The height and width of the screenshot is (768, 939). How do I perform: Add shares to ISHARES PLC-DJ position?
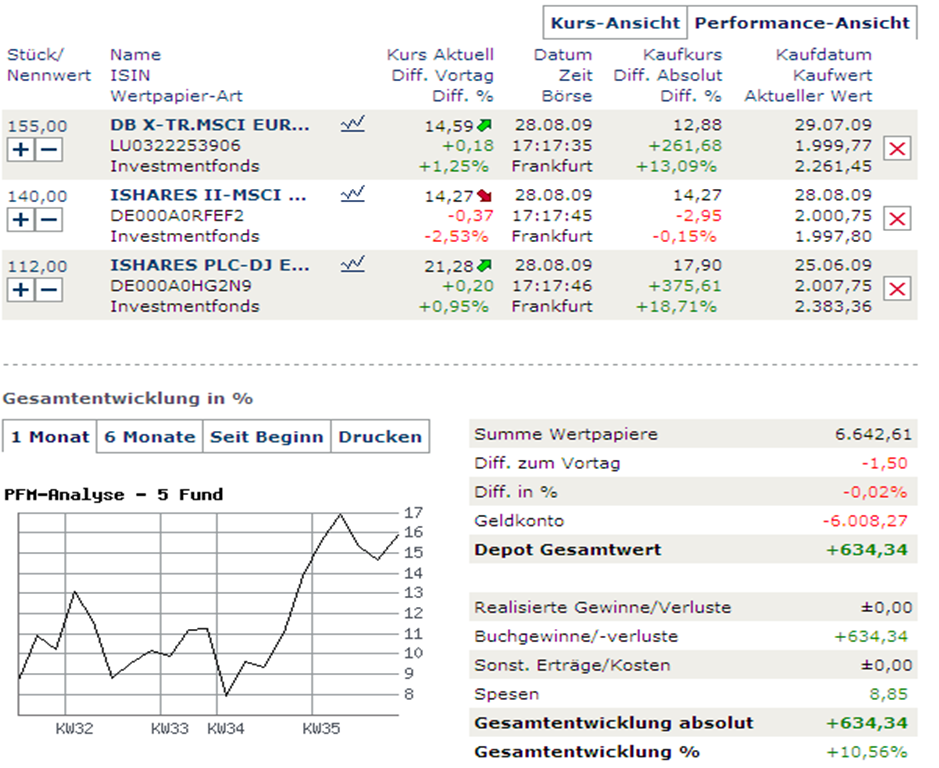[x=21, y=290]
